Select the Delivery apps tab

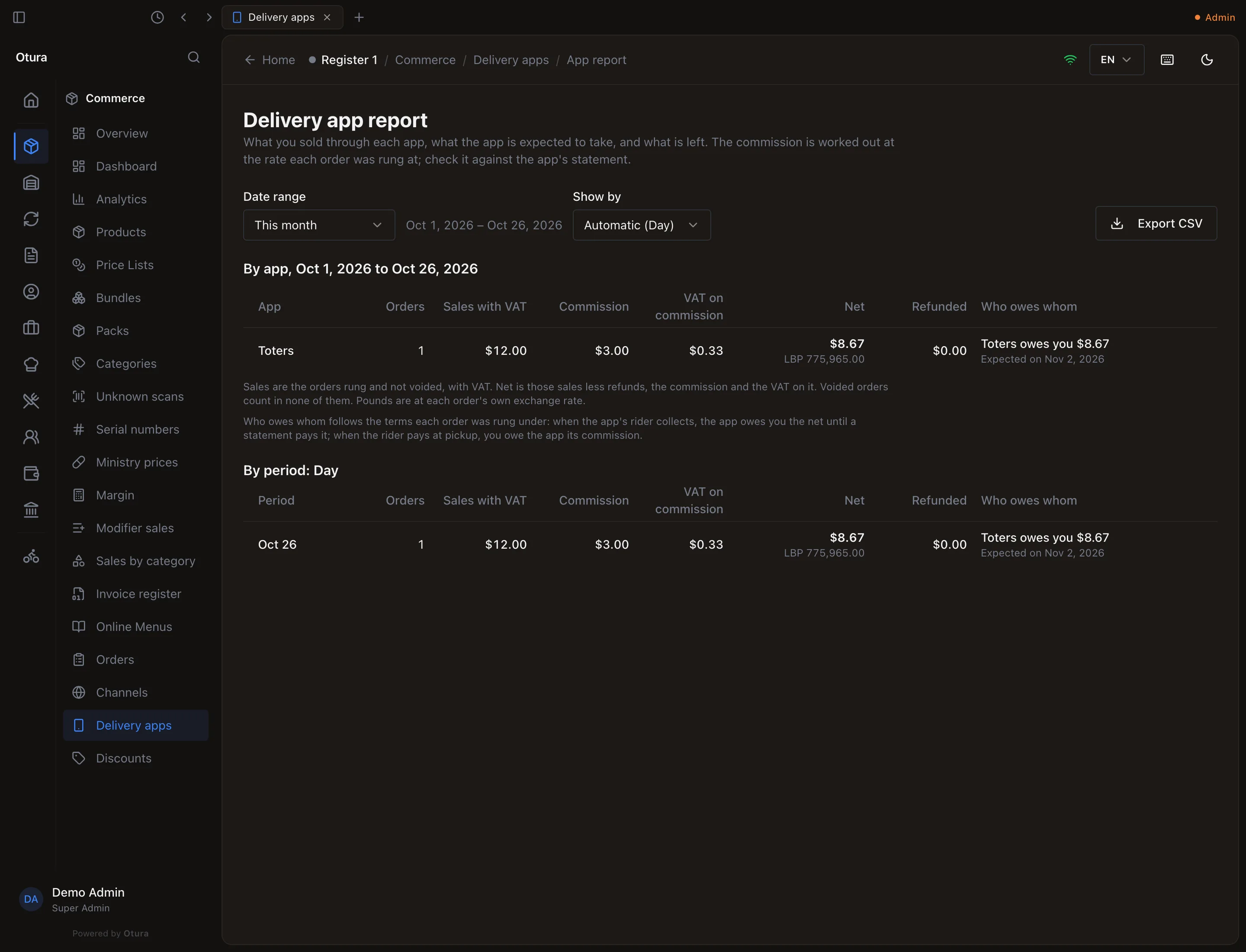[282, 17]
